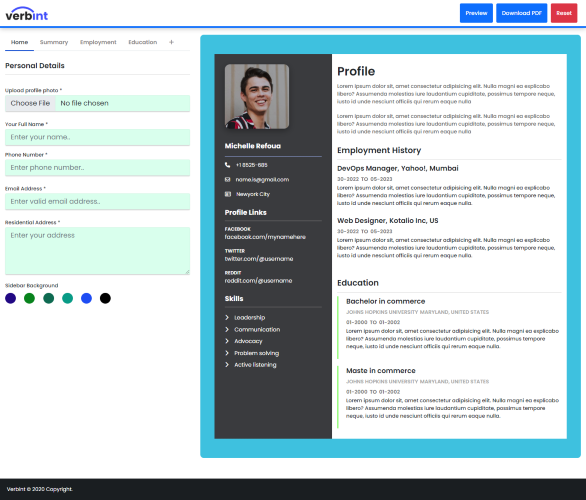The height and width of the screenshot is (500, 586).
Task: Click the Preview button
Action: click(476, 13)
